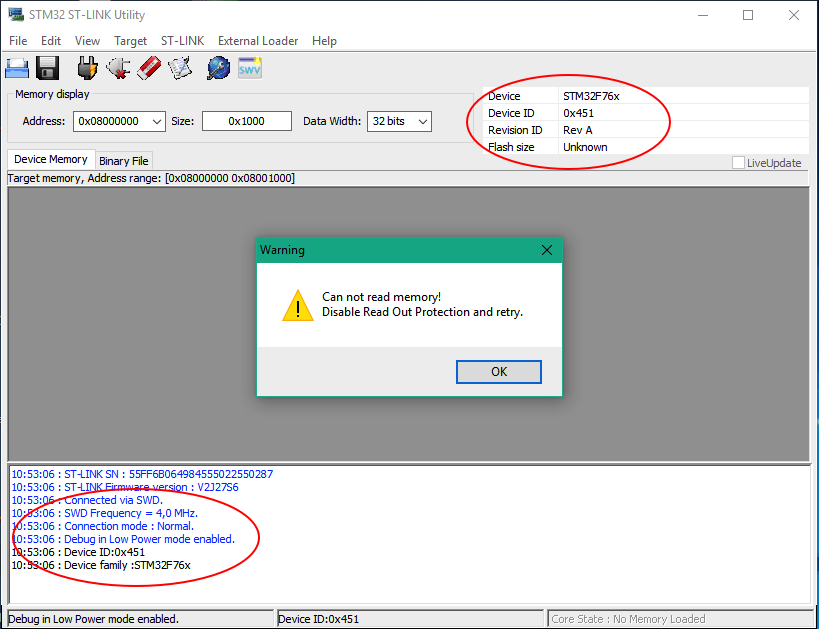Click the STM32 ST-LINK Utility title icon
The height and width of the screenshot is (629, 819).
tap(16, 15)
